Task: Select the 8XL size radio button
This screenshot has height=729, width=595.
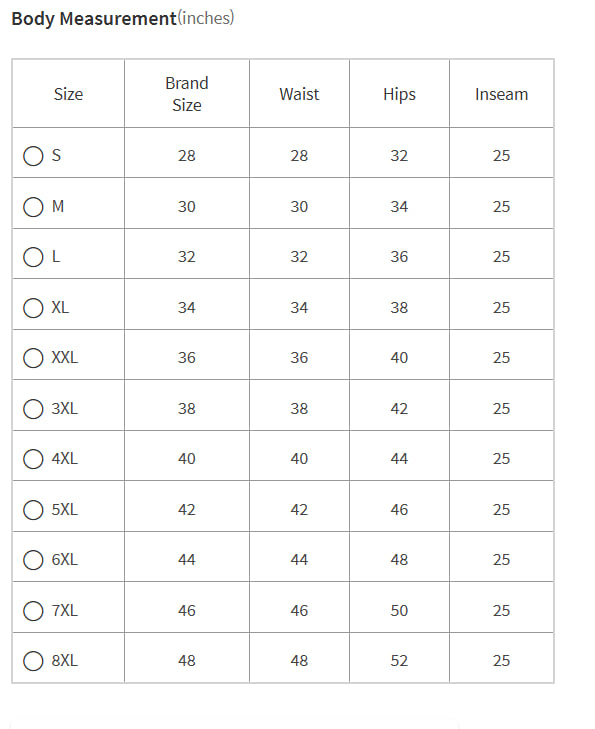Action: (33, 660)
